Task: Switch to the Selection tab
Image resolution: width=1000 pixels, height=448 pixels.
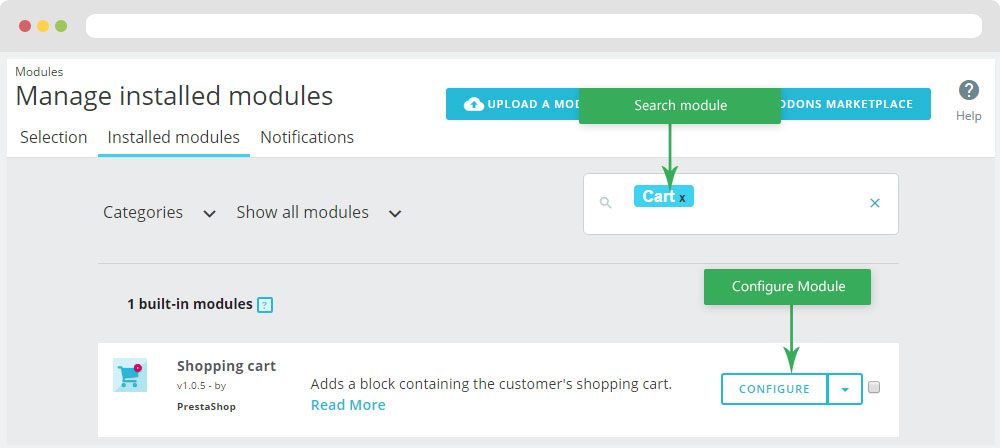Action: coord(53,137)
